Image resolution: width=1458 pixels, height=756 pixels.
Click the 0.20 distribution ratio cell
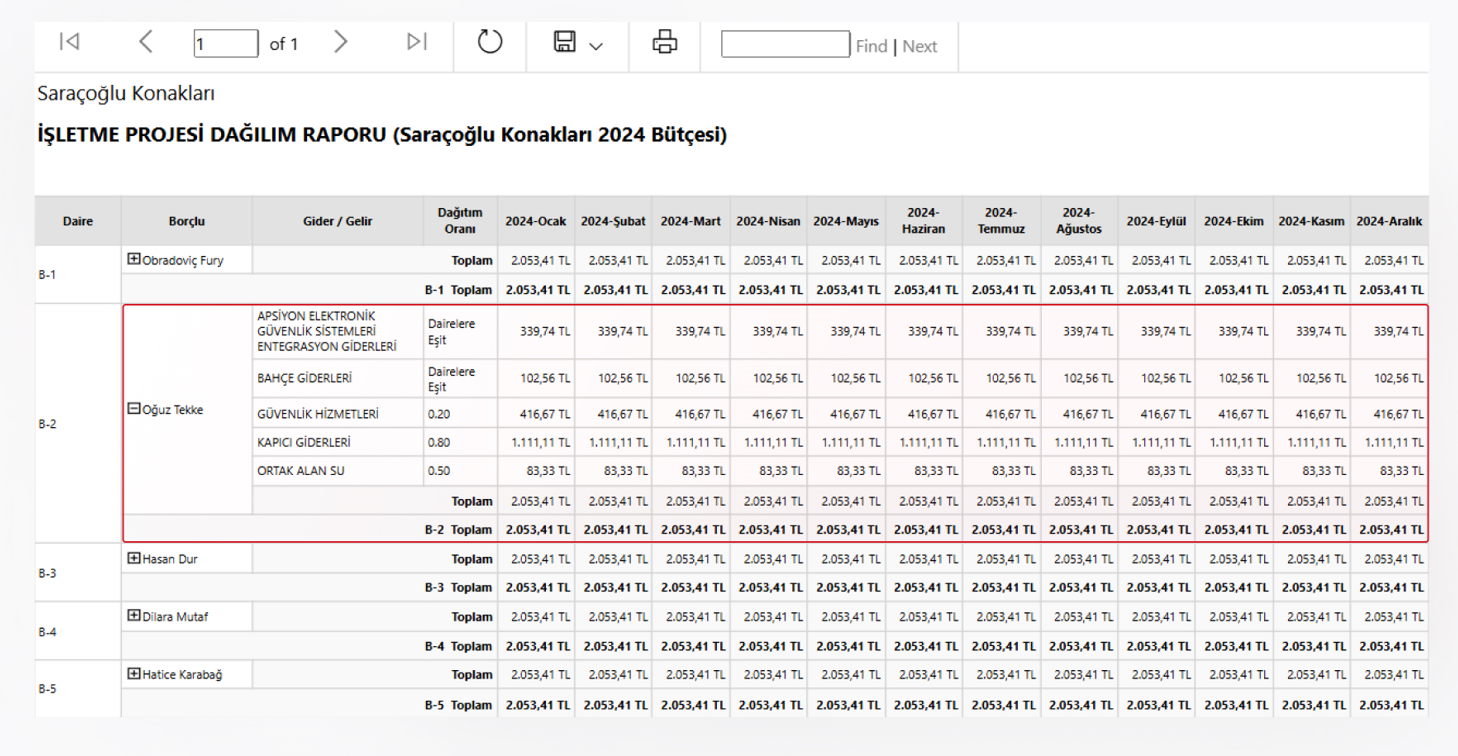pyautogui.click(x=460, y=413)
